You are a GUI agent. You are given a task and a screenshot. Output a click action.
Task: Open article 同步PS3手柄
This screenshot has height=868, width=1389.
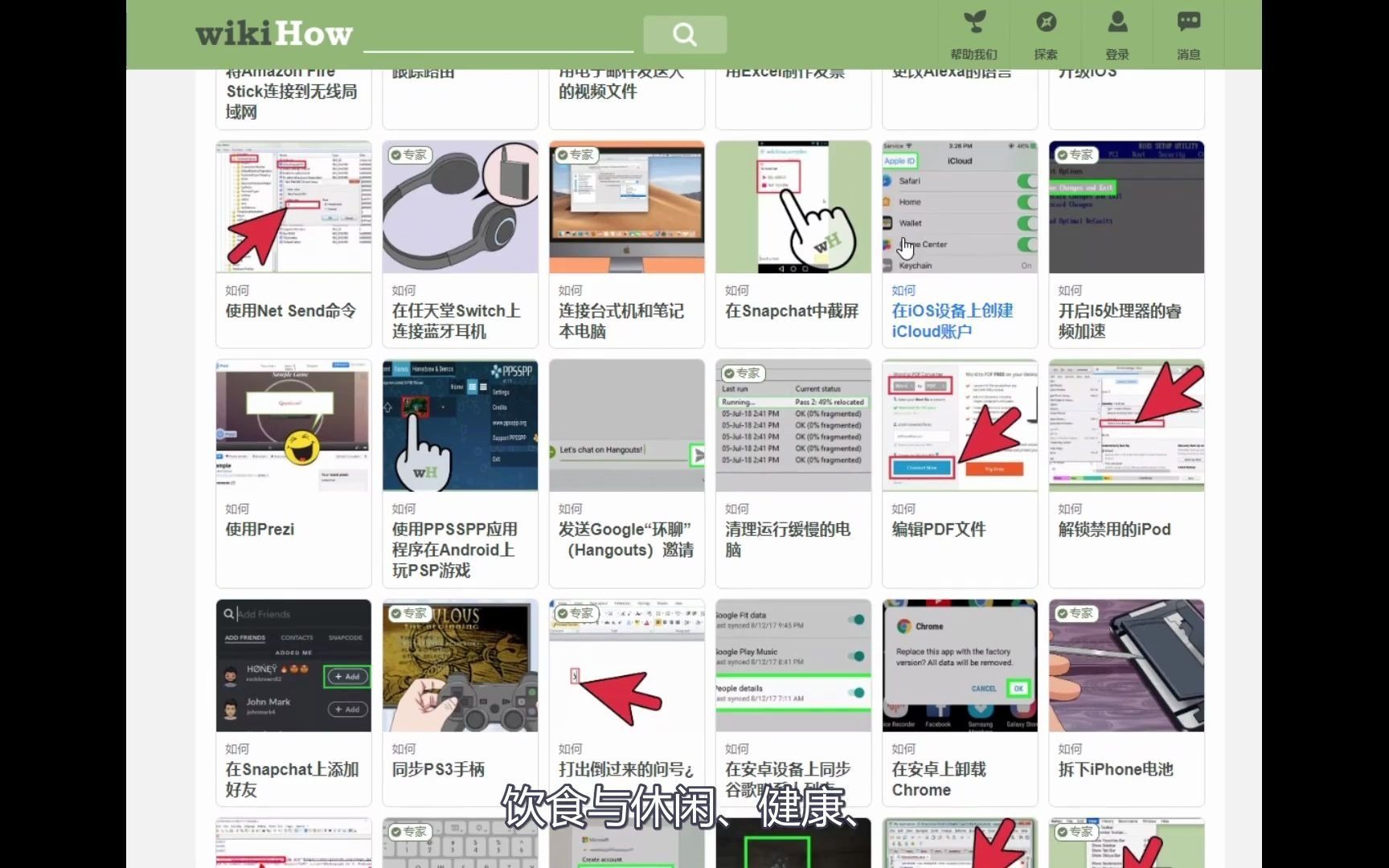point(438,769)
